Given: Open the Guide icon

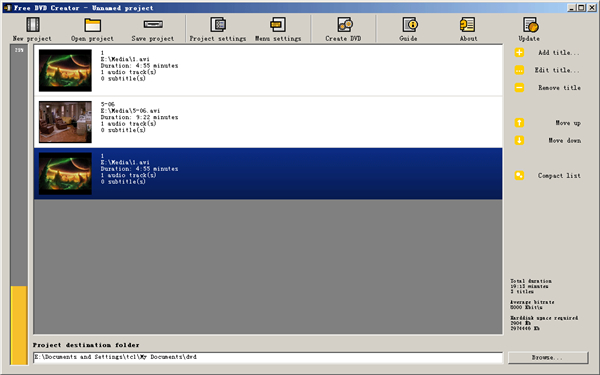Looking at the screenshot, I should [x=410, y=24].
